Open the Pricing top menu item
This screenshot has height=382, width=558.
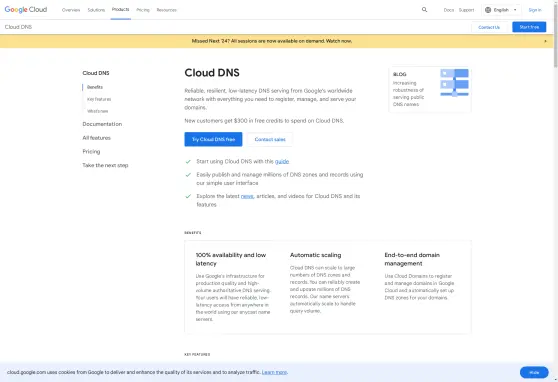coord(143,10)
